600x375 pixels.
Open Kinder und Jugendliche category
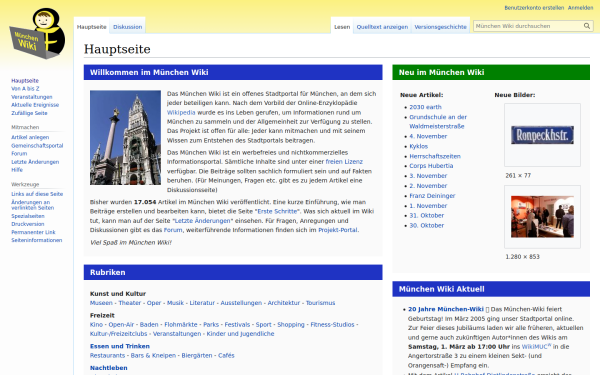240,334
